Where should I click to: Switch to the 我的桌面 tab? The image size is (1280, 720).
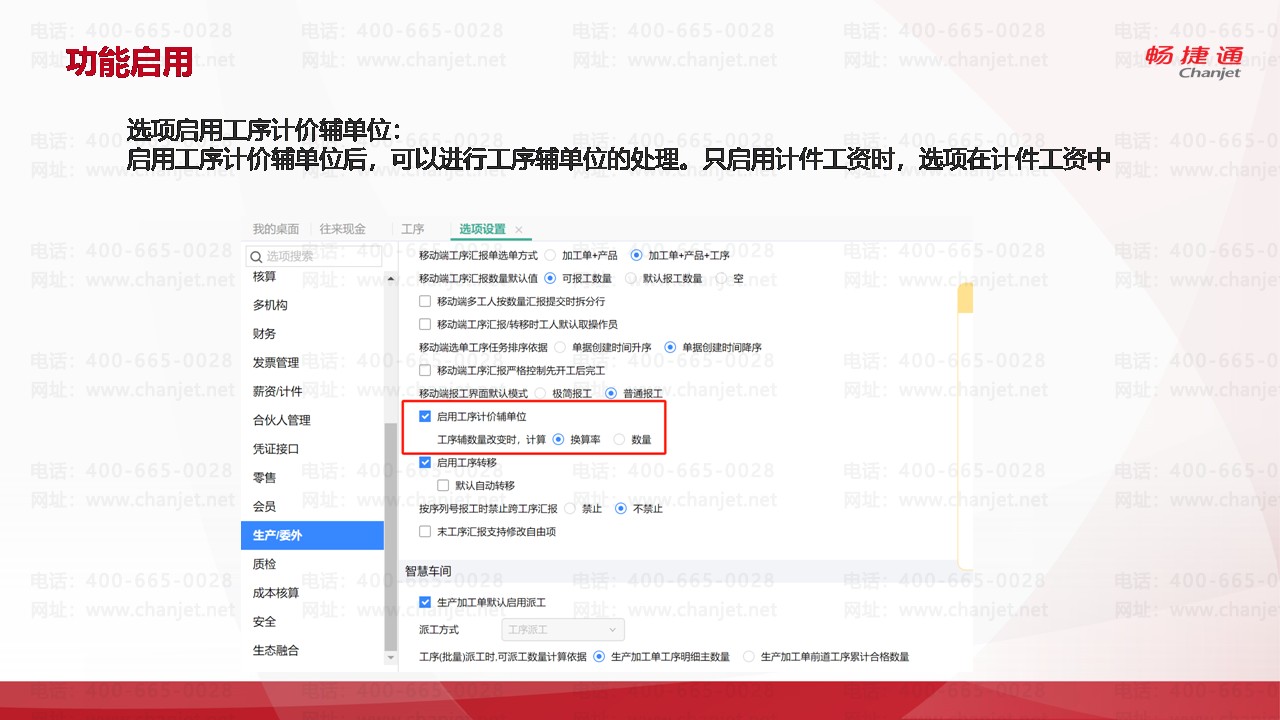point(276,229)
